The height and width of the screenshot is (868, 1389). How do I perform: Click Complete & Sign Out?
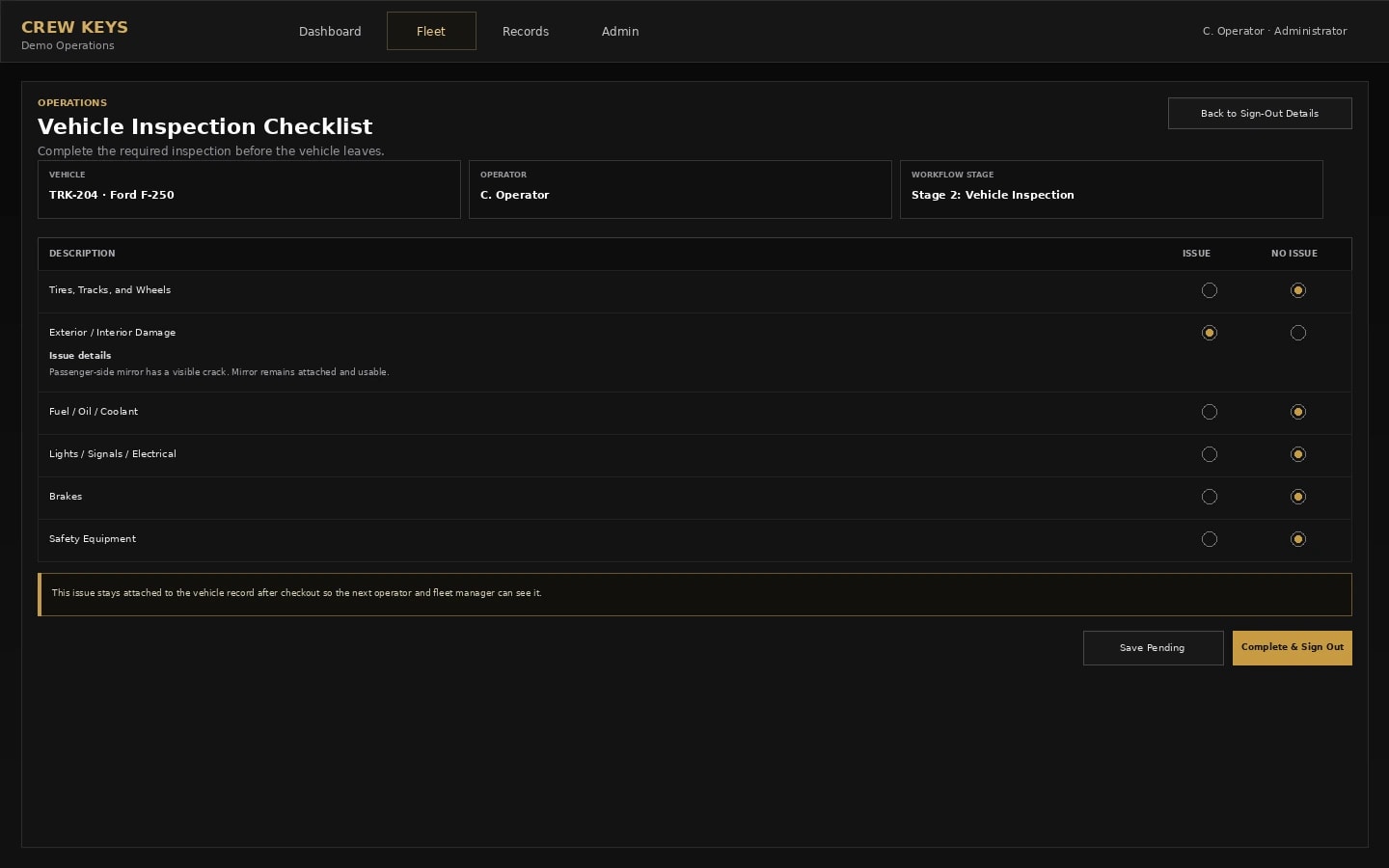click(1293, 648)
